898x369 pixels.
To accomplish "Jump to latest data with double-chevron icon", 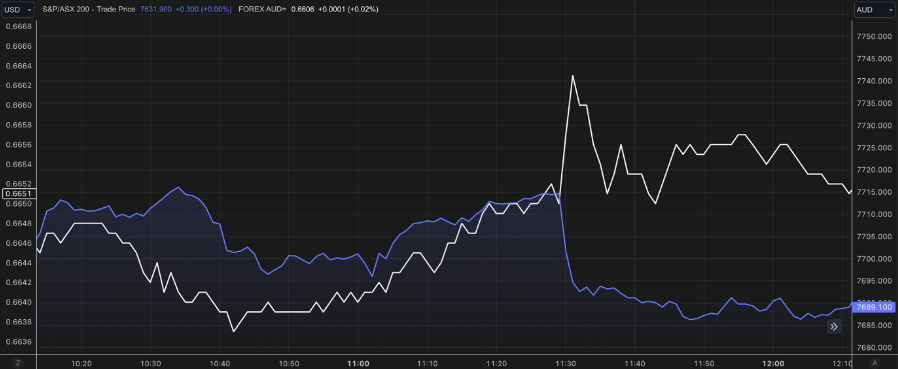I will 834,327.
